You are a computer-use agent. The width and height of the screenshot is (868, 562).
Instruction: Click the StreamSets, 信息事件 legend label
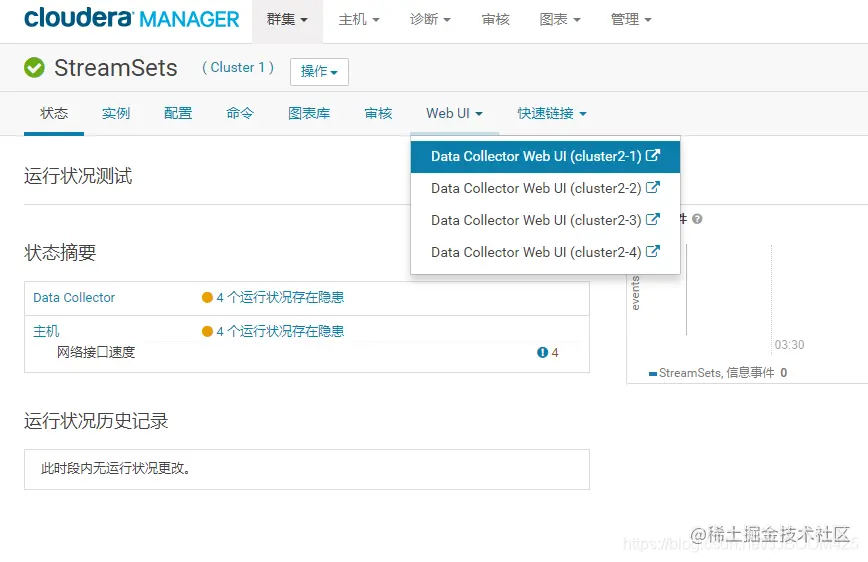click(x=716, y=373)
